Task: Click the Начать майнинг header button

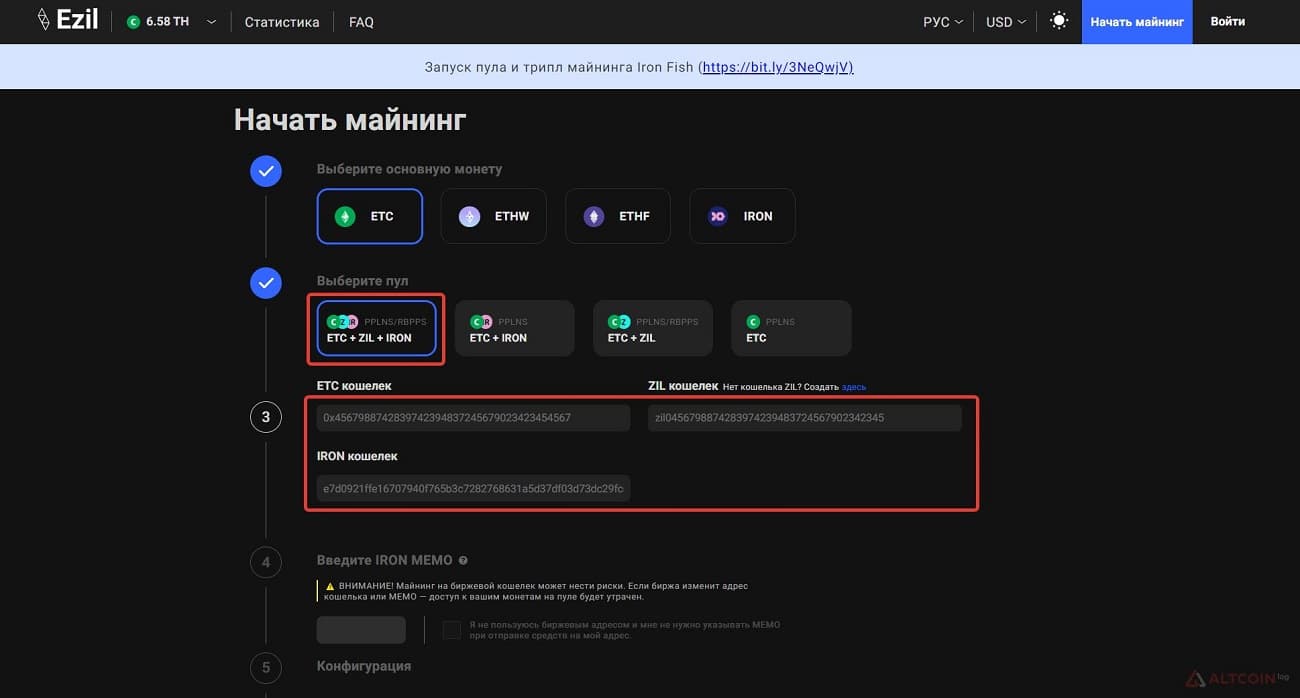Action: click(x=1137, y=22)
